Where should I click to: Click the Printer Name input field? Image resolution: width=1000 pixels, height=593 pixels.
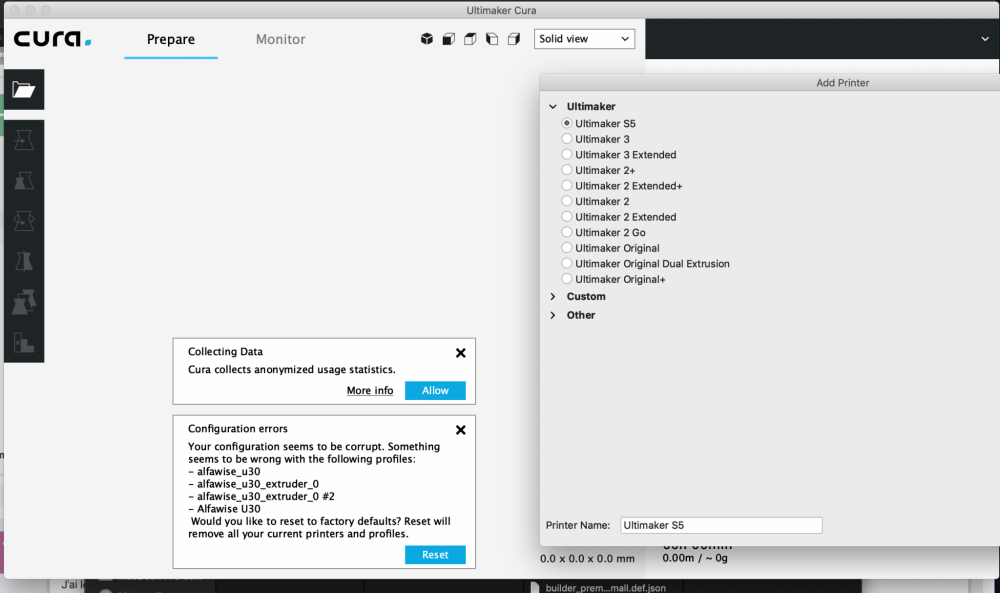click(721, 525)
